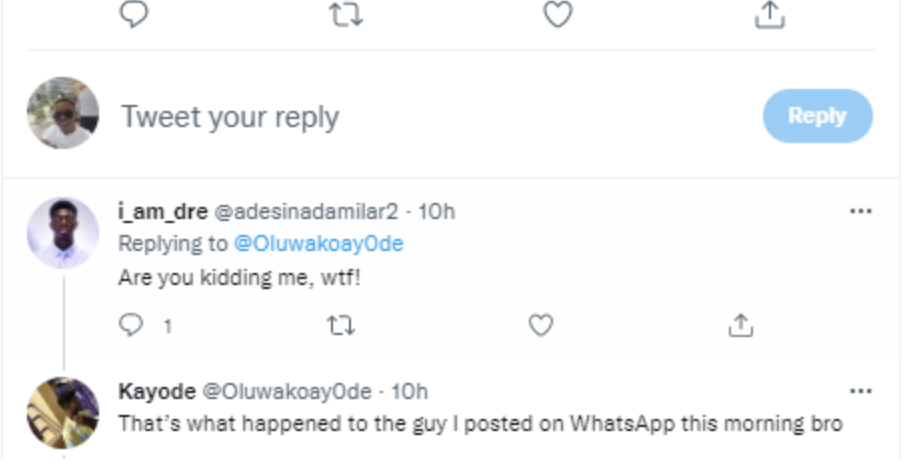Open the i_am_dre display name
Viewport: 906px width, 464px height.
pyautogui.click(x=163, y=212)
